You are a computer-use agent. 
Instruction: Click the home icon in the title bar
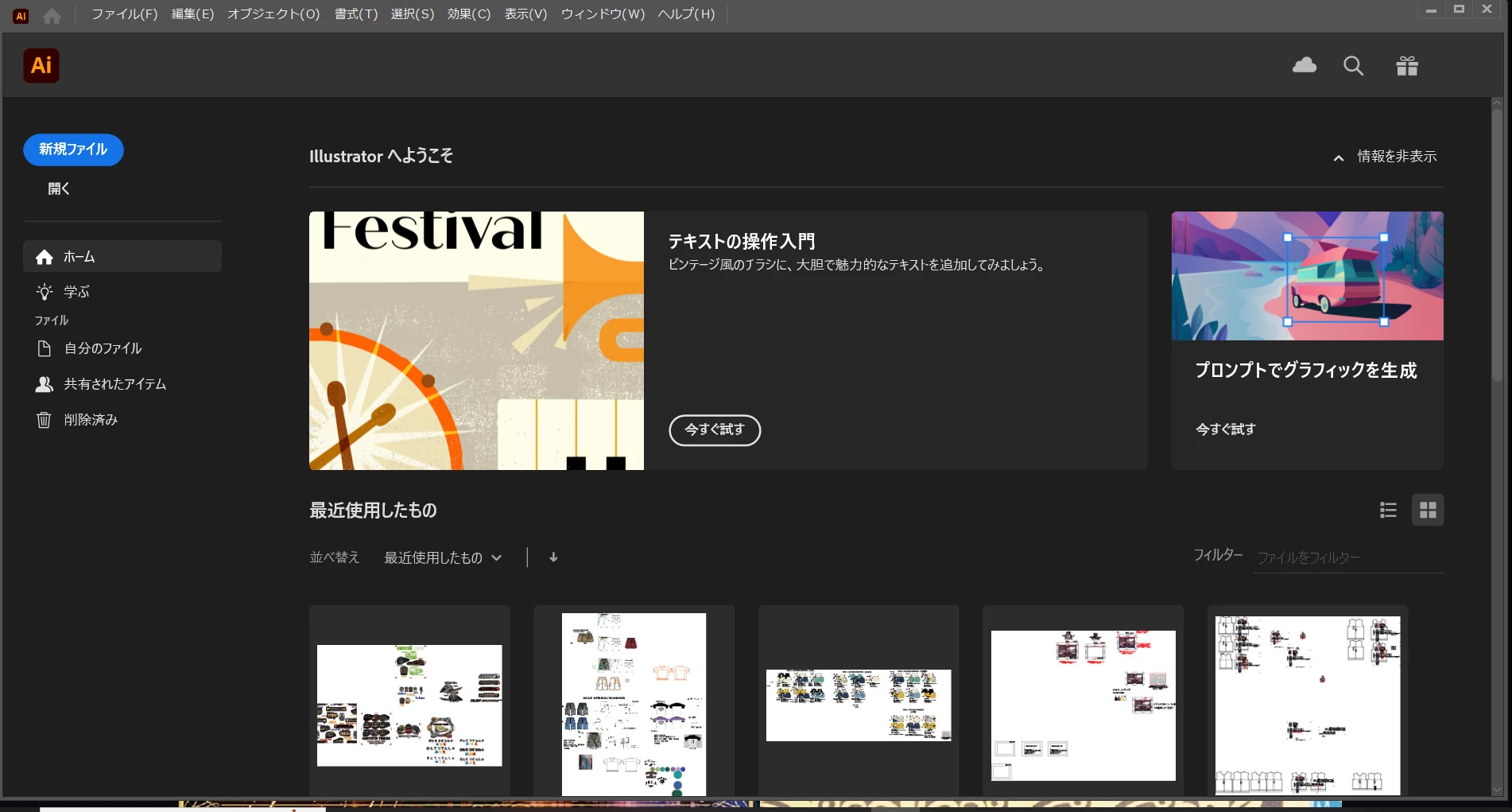52,15
